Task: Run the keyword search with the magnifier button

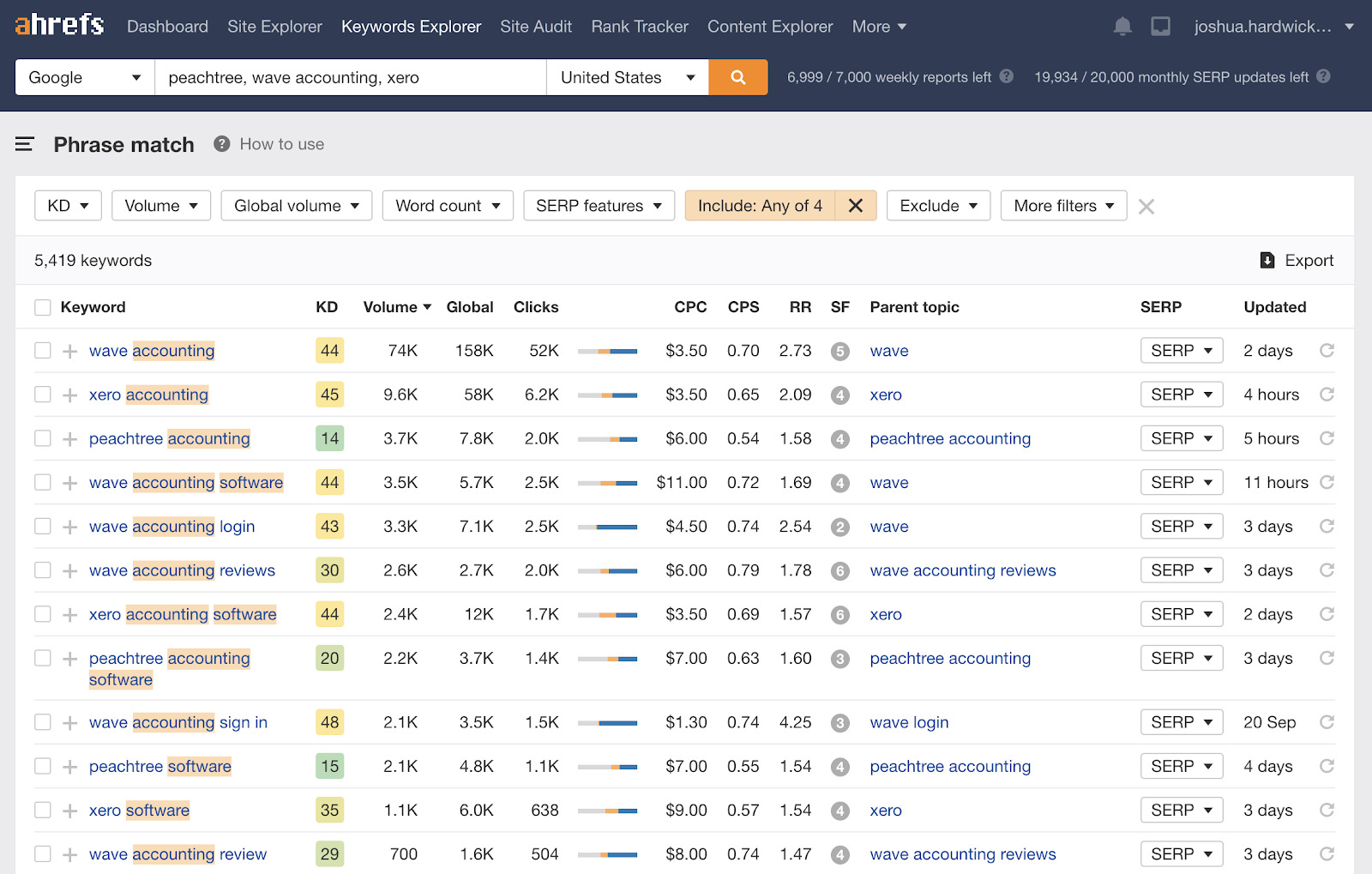Action: [737, 77]
